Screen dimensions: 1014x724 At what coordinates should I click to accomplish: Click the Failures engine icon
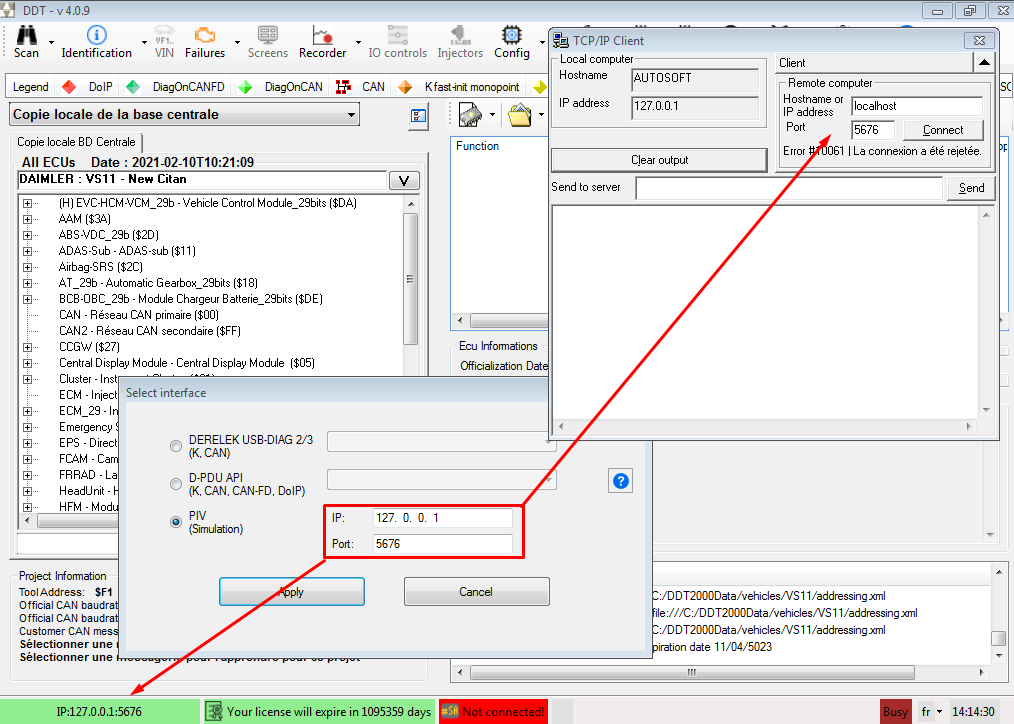pyautogui.click(x=205, y=36)
